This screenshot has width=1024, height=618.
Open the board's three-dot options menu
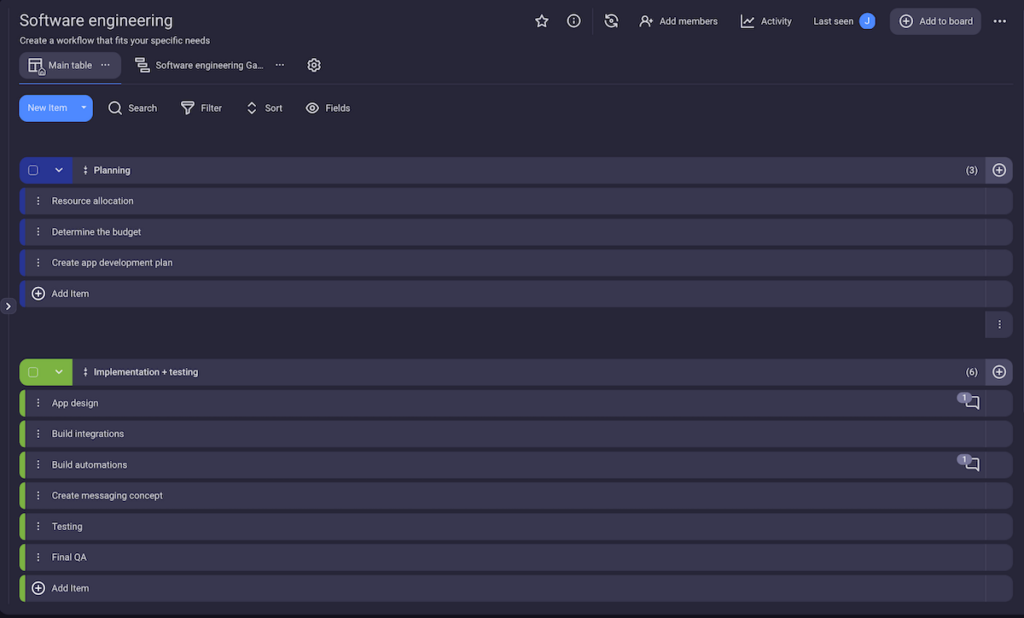tap(1000, 21)
